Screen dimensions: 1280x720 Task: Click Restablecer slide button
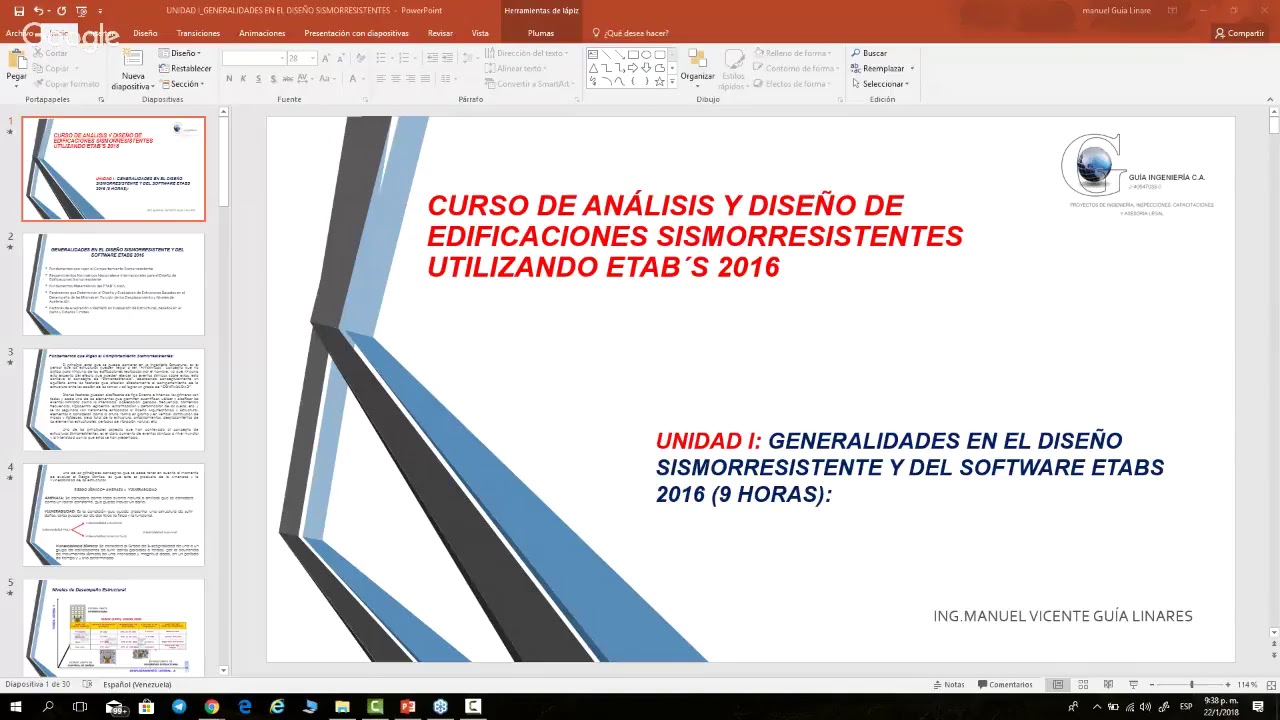tap(185, 68)
